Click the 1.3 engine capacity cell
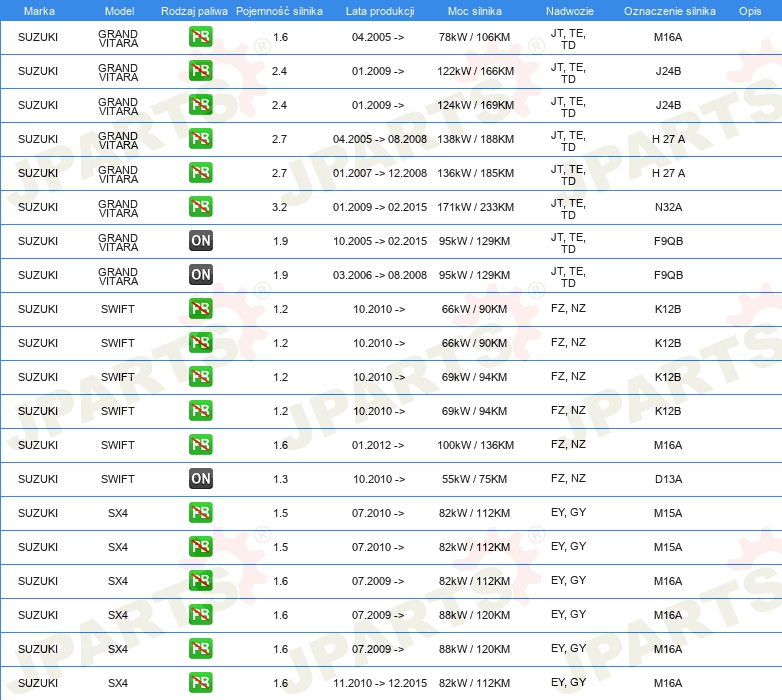This screenshot has height=700, width=782. [280, 479]
